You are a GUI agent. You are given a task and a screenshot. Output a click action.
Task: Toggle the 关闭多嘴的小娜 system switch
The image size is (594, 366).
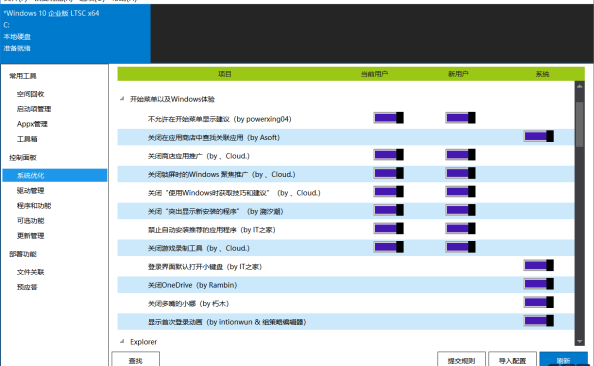pos(539,302)
